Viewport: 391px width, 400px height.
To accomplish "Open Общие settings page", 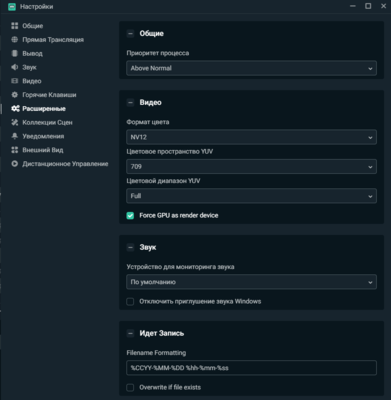I will pyautogui.click(x=33, y=26).
